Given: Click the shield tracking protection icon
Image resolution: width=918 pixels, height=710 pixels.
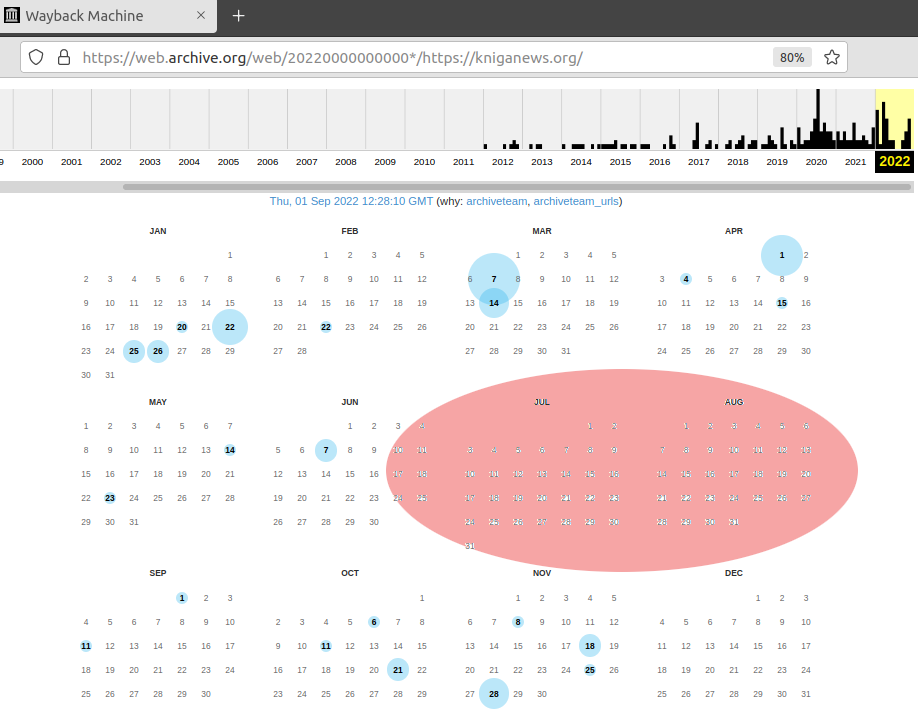Looking at the screenshot, I should click(36, 57).
